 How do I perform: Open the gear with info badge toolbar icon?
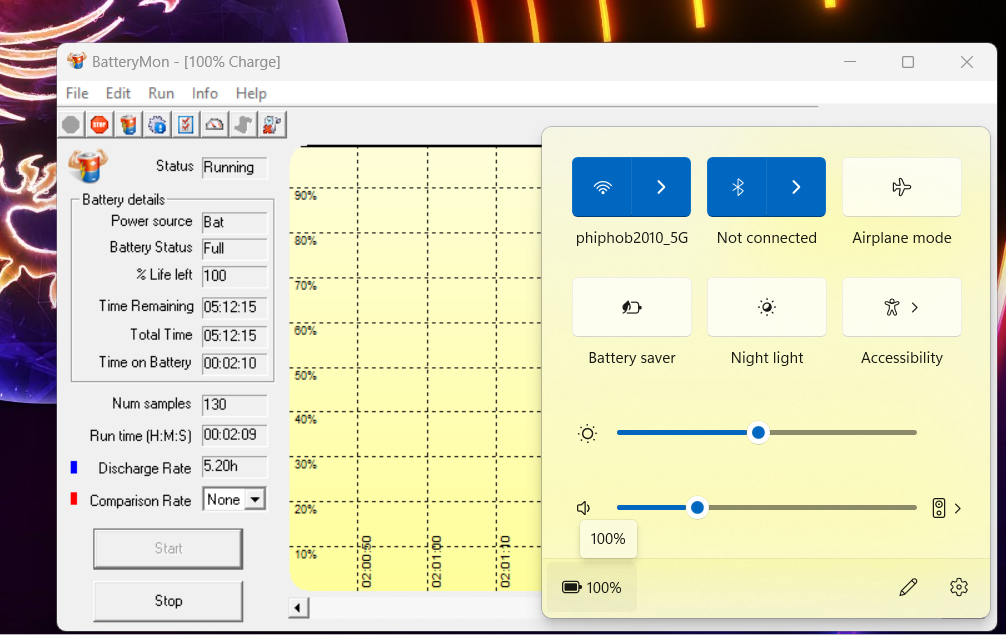(x=157, y=124)
